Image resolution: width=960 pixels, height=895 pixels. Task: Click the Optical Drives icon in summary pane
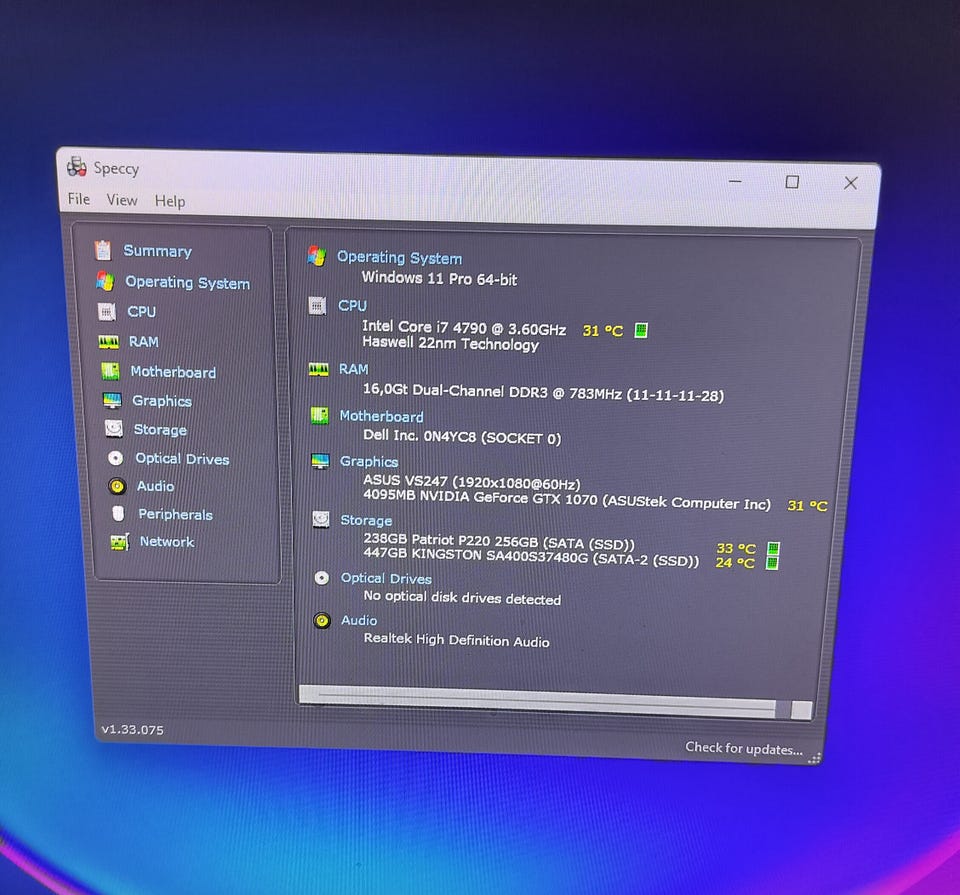(x=321, y=578)
